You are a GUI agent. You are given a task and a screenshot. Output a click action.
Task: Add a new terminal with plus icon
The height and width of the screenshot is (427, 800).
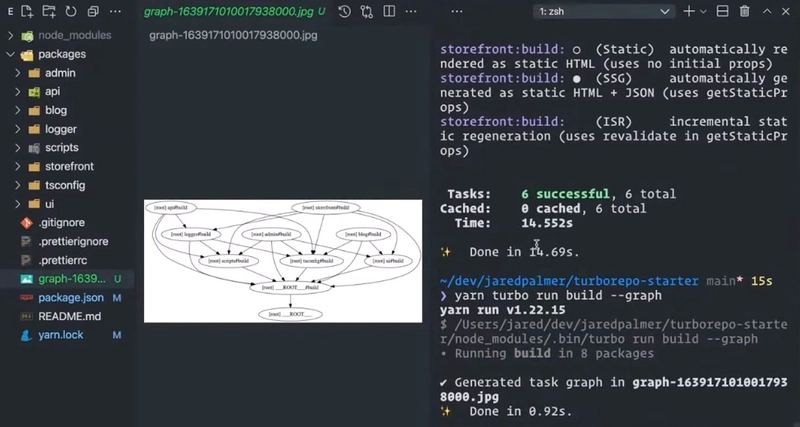689,11
